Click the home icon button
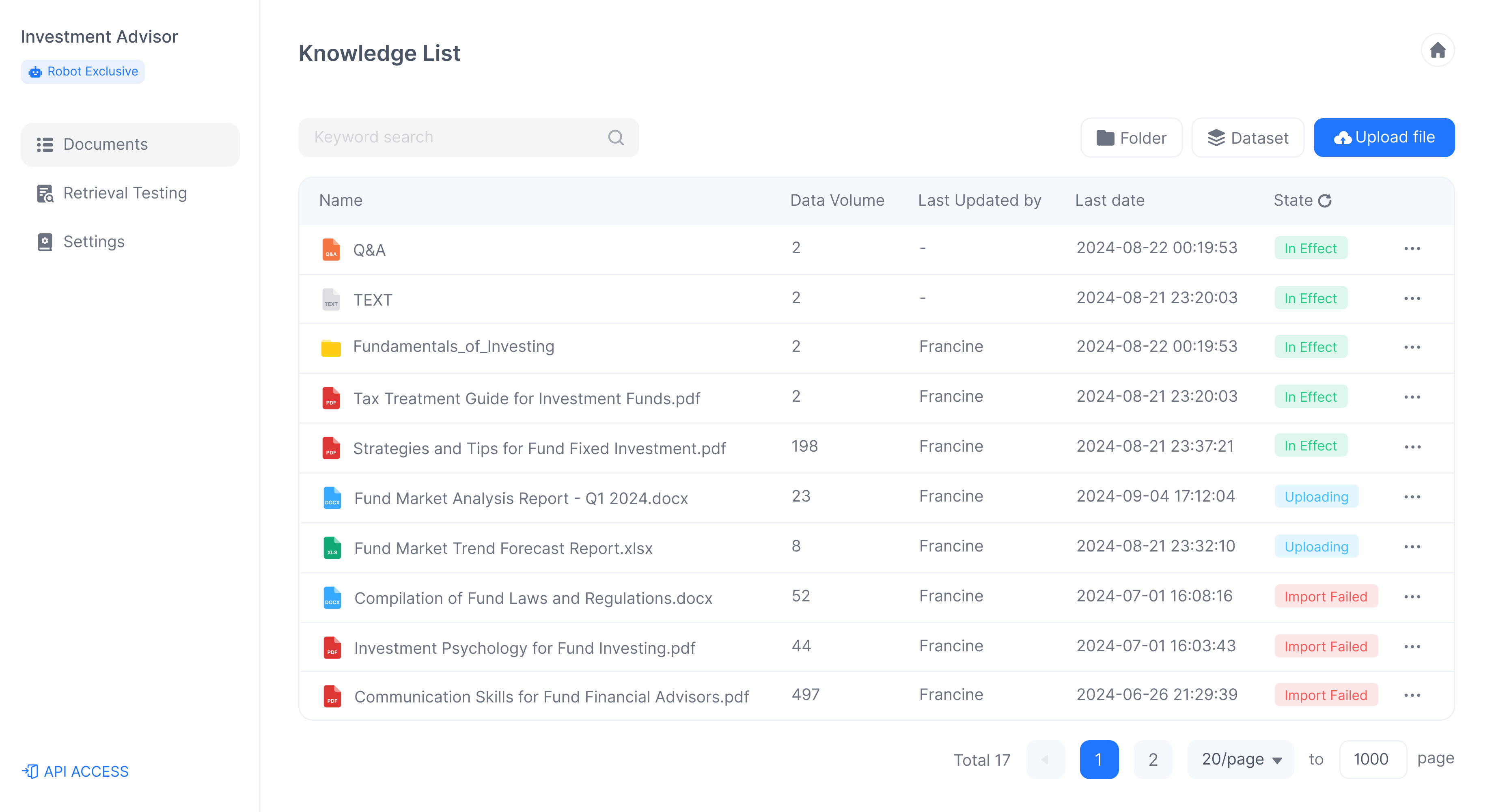 coord(1437,50)
